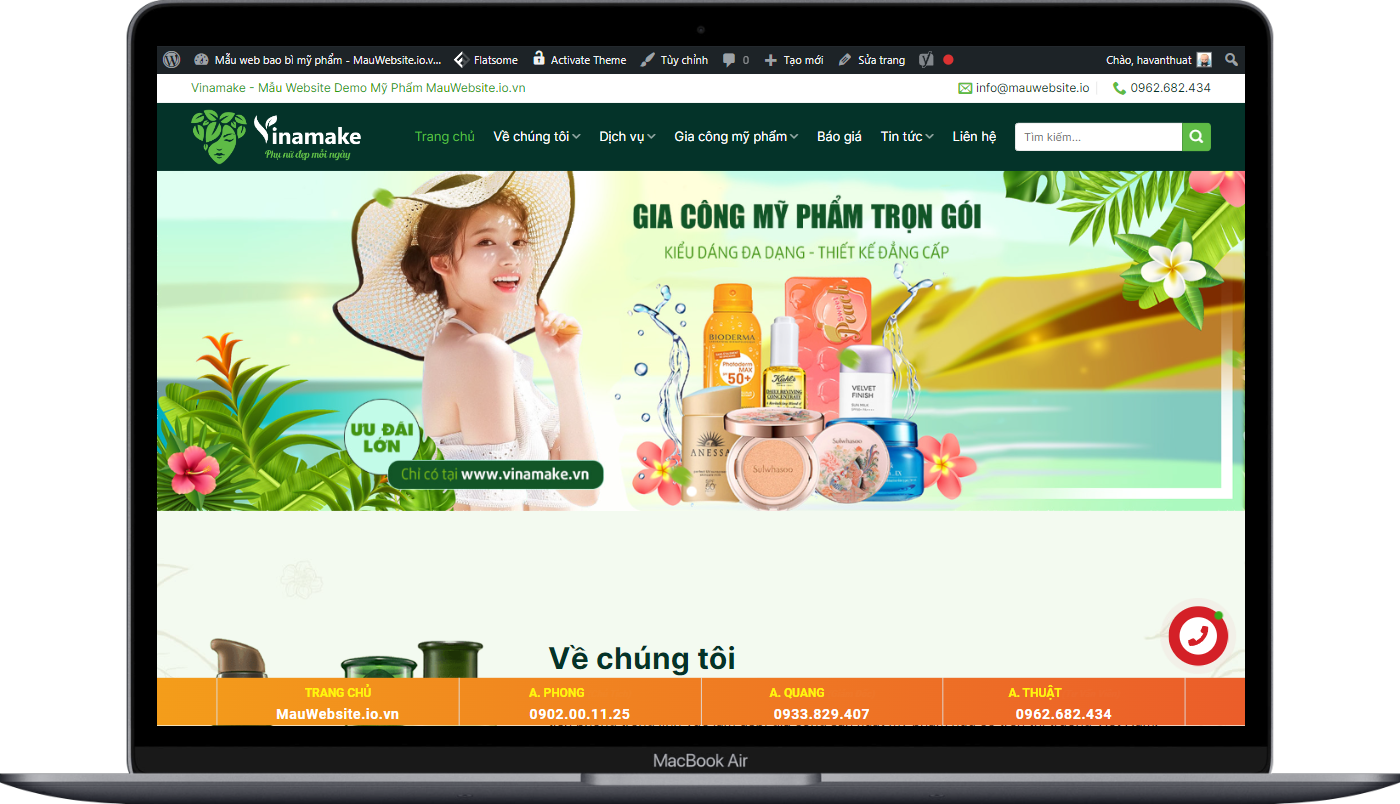Expand the Dịch vụ dropdown chevron
Image resolution: width=1400 pixels, height=804 pixels.
pyautogui.click(x=651, y=137)
